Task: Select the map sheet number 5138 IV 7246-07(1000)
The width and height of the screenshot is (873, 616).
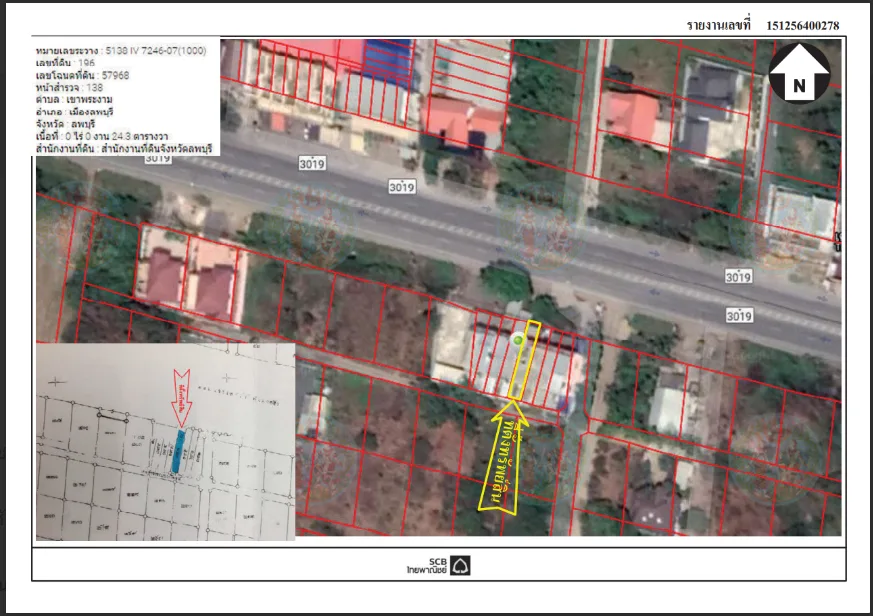Action: (156, 51)
